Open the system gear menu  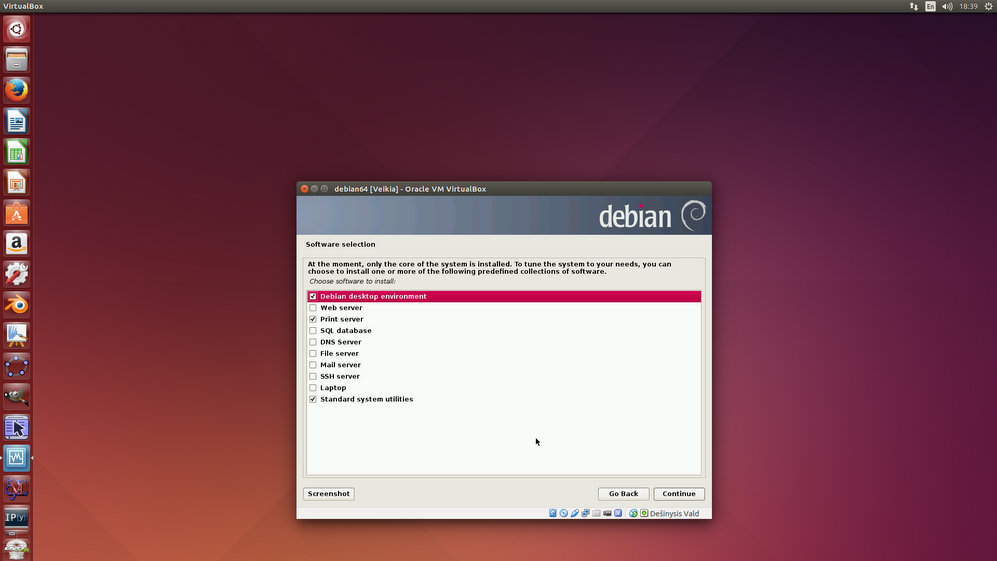pyautogui.click(x=988, y=6)
